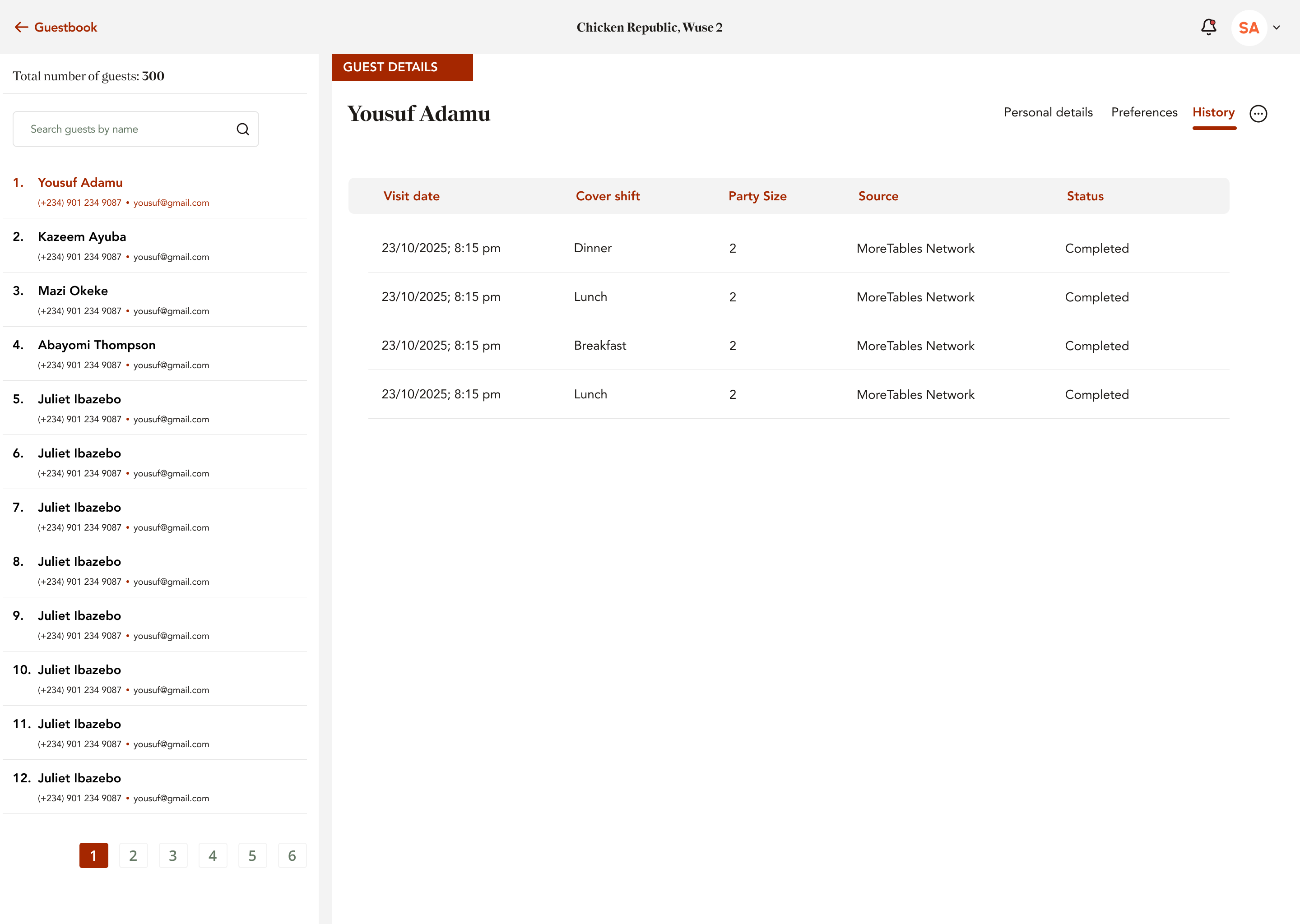Go to page 6 of guests
Screen dimensions: 1300x924
coord(292,855)
